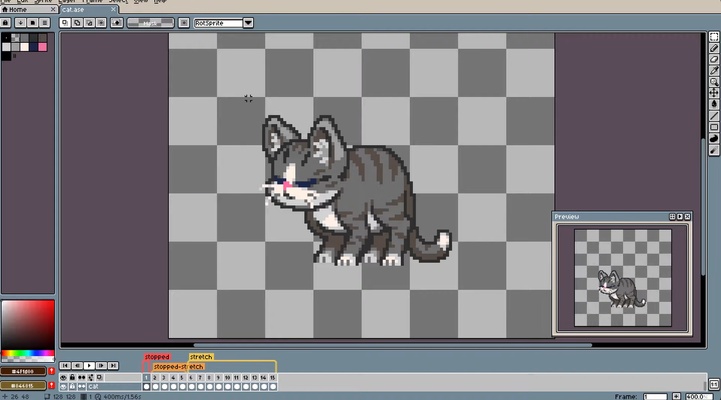The width and height of the screenshot is (721, 400).
Task: Toggle visibility of all layers in header
Action: tap(63, 377)
